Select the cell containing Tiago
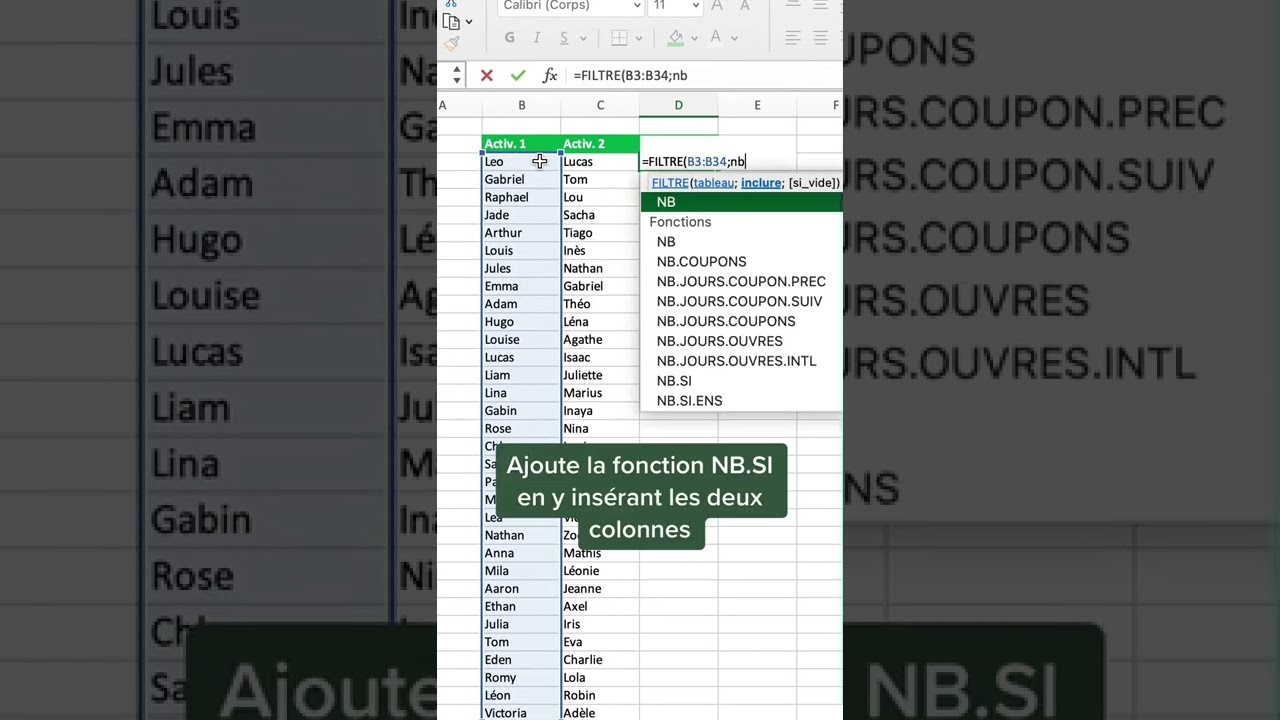 tap(600, 233)
